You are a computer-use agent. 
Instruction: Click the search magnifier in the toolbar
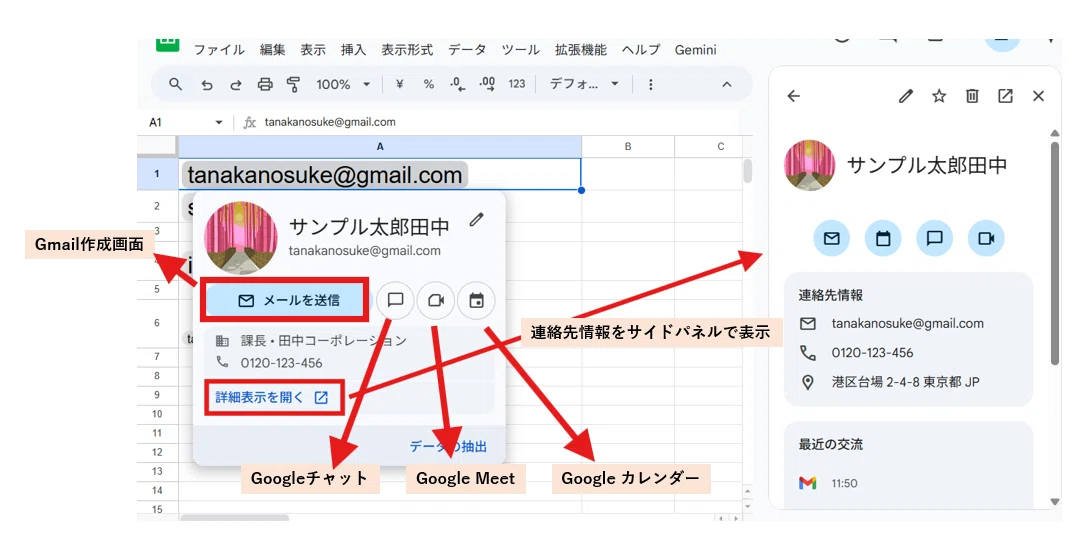click(175, 84)
